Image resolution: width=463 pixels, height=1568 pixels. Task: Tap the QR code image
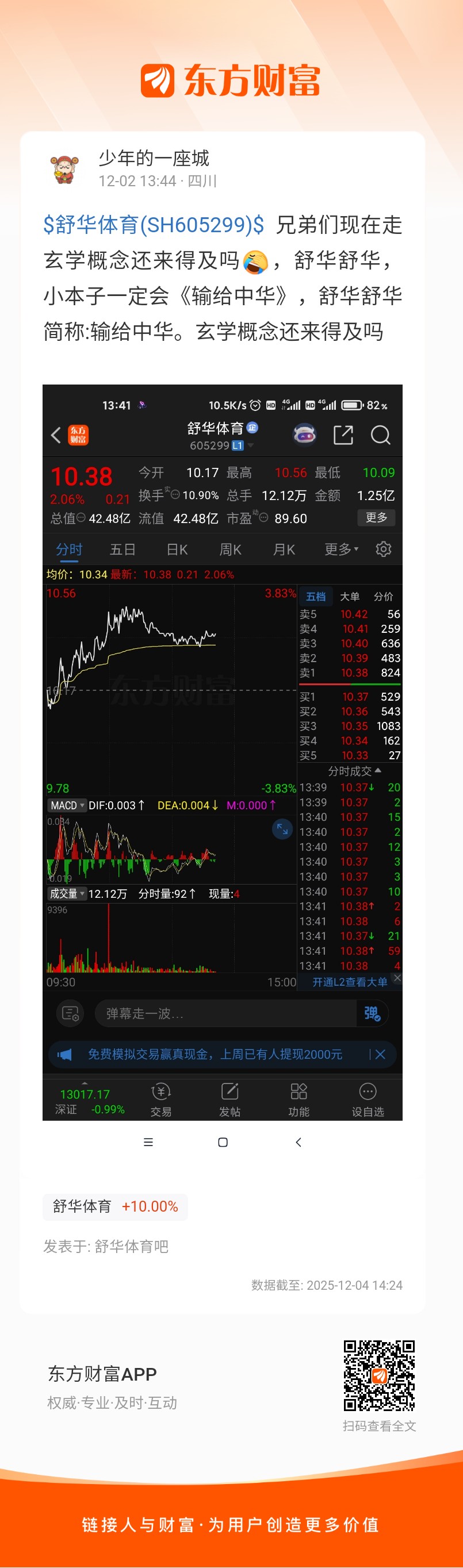[379, 1375]
